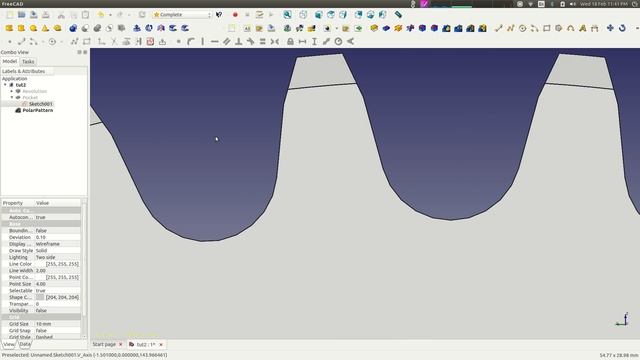Screen dimensions: 640x360
Task: Click the Part Design blue Pocket icon
Action: [x=386, y=28]
